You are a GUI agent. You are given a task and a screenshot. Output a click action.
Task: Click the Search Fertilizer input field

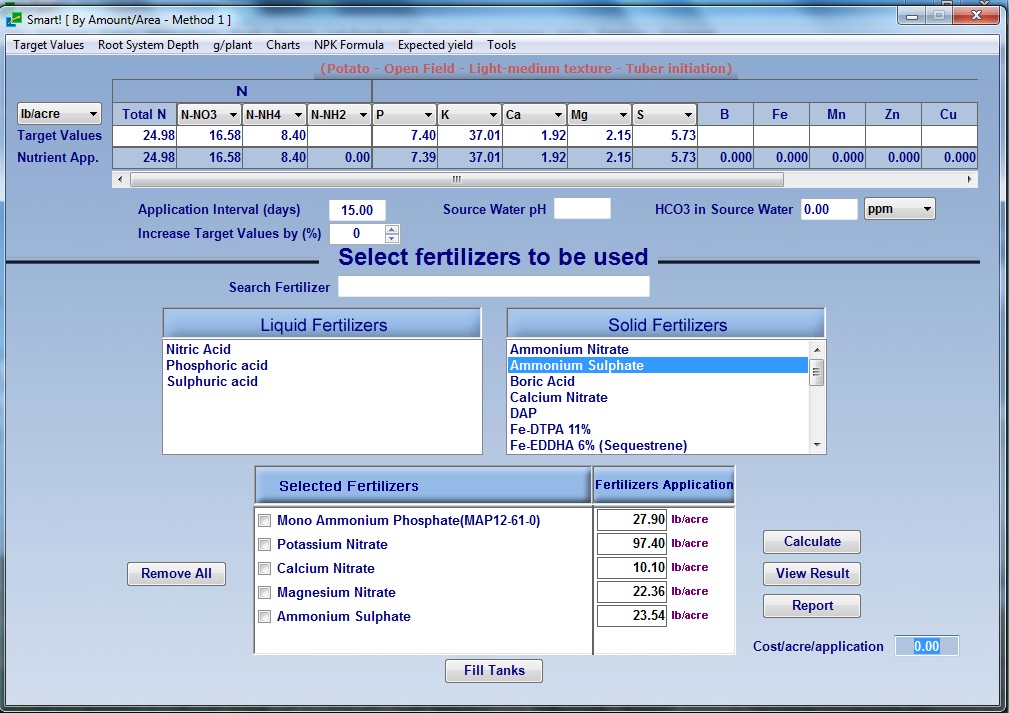494,287
